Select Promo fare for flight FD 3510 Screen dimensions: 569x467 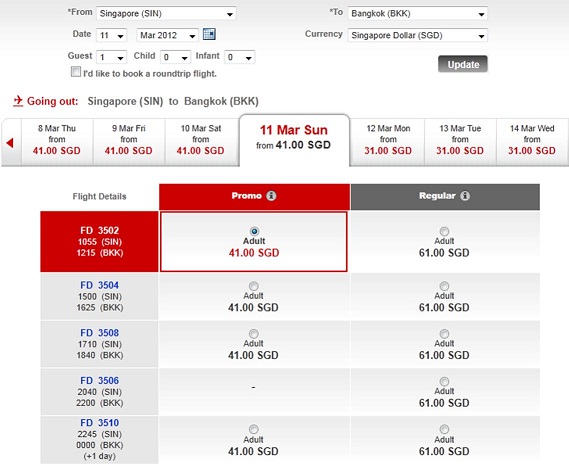point(254,429)
